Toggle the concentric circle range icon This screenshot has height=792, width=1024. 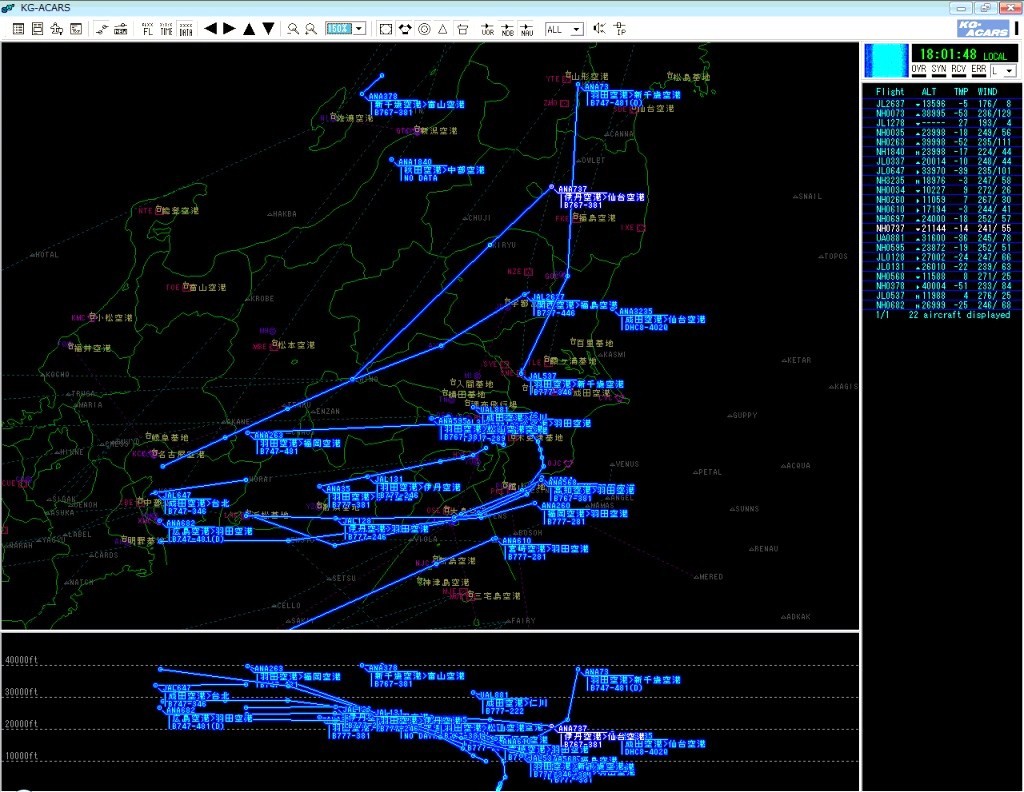pyautogui.click(x=424, y=29)
